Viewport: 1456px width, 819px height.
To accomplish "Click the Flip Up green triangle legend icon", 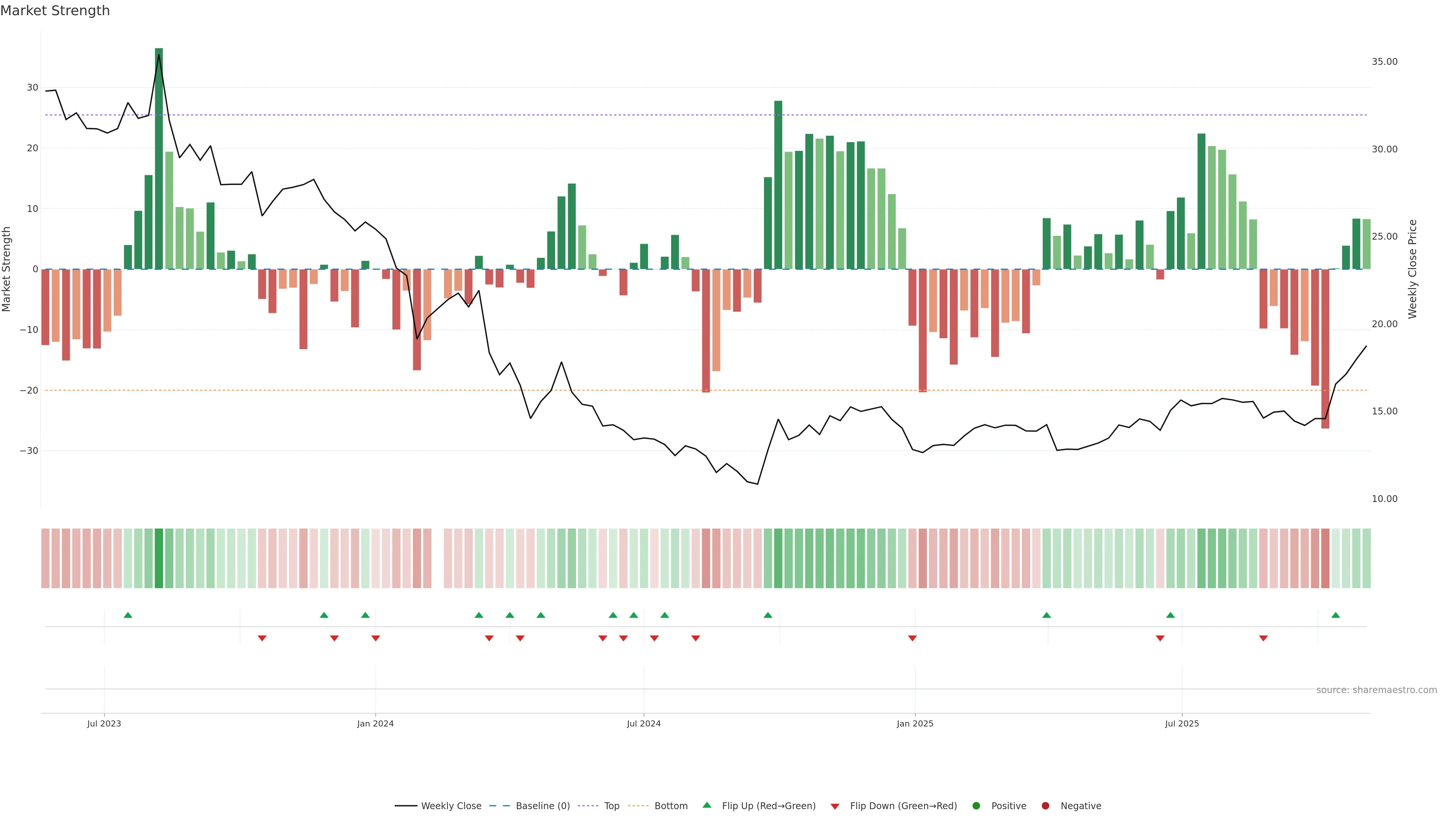I will pyautogui.click(x=706, y=805).
